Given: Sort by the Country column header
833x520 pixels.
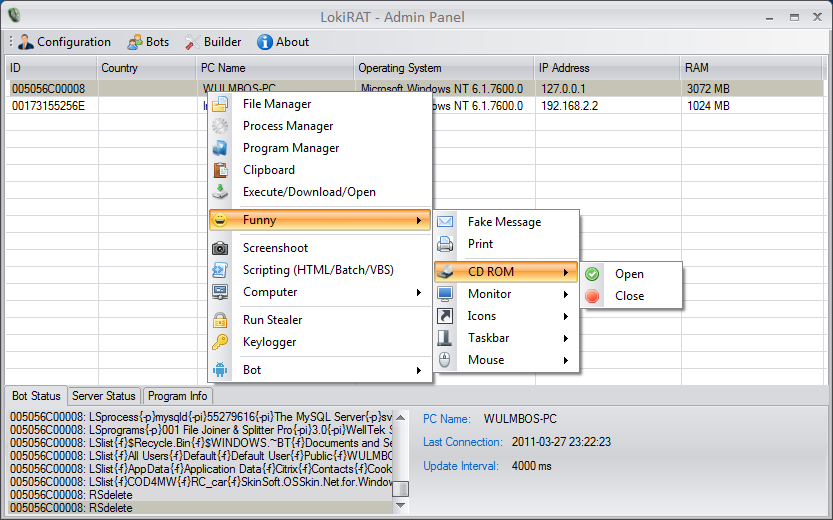Looking at the screenshot, I should tap(146, 68).
